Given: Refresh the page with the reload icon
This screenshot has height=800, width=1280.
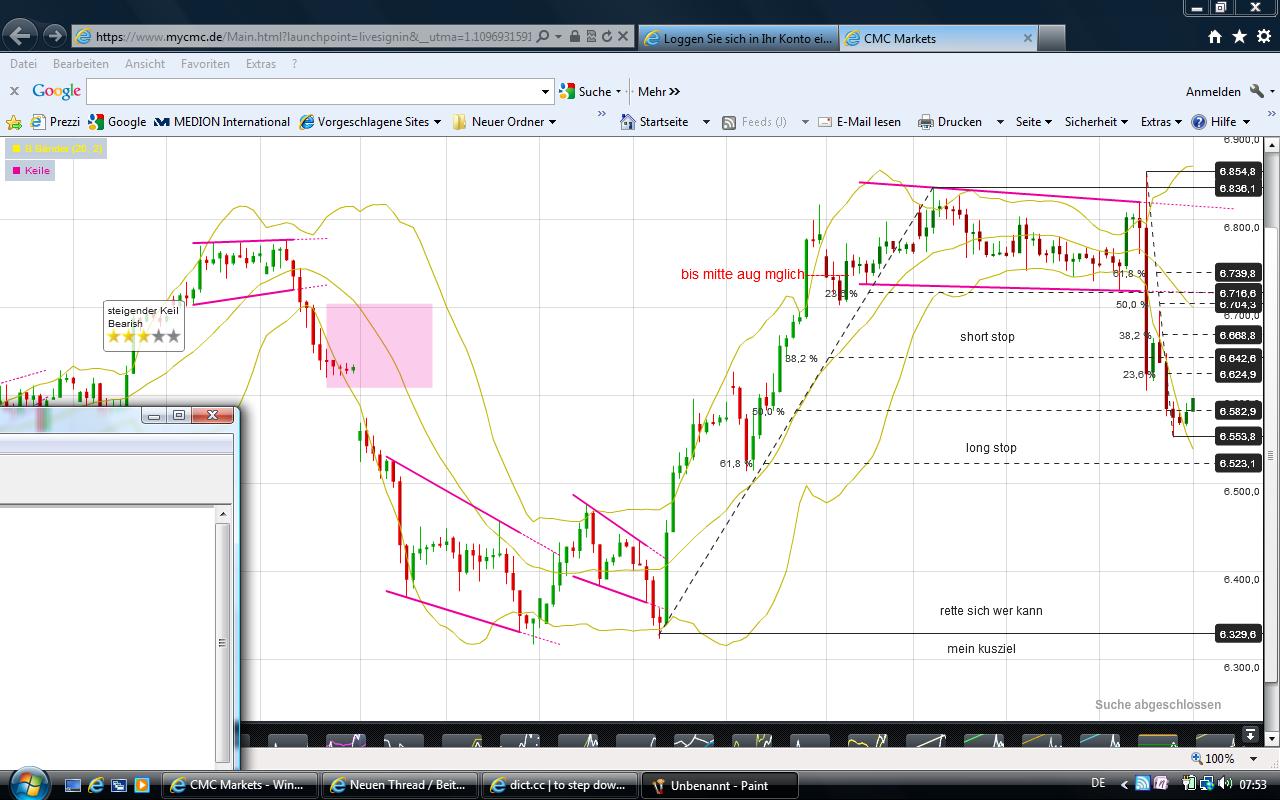Looking at the screenshot, I should 607,37.
